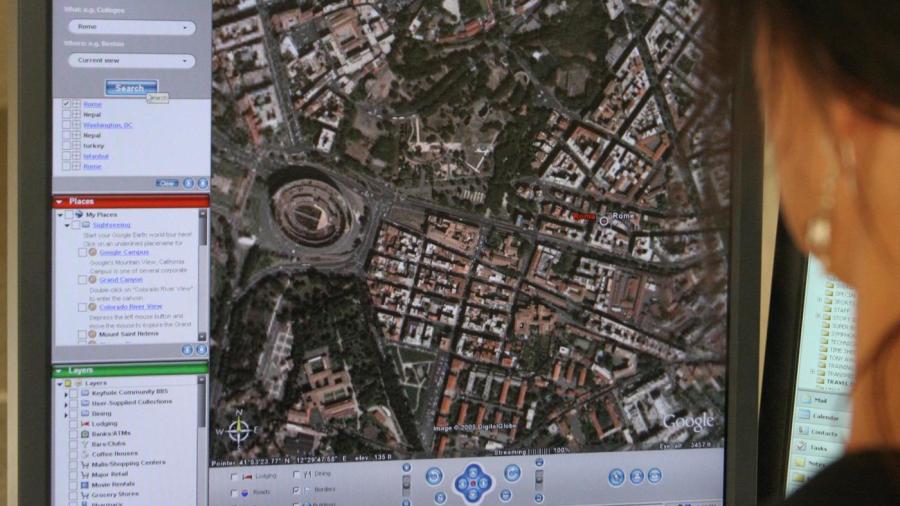
Task: Pan the map left with navigation arrow
Action: click(463, 485)
